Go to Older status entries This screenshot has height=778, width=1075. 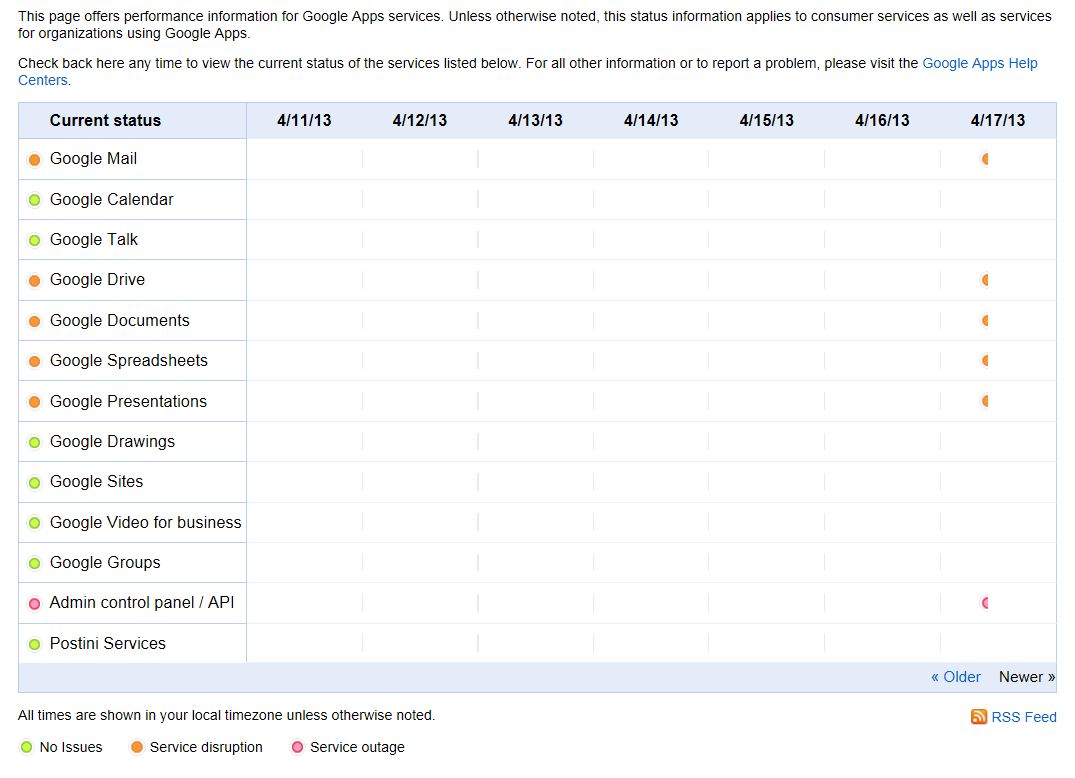(956, 677)
